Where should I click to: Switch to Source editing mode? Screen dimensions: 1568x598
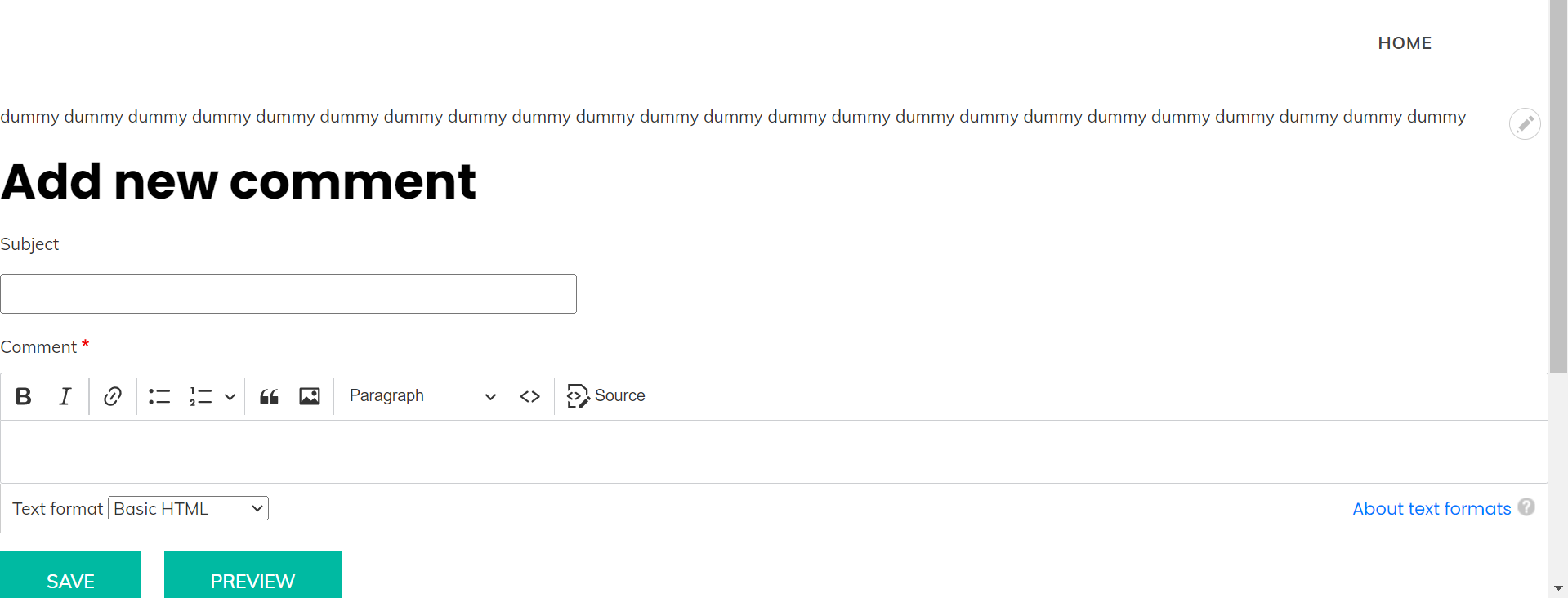click(606, 396)
